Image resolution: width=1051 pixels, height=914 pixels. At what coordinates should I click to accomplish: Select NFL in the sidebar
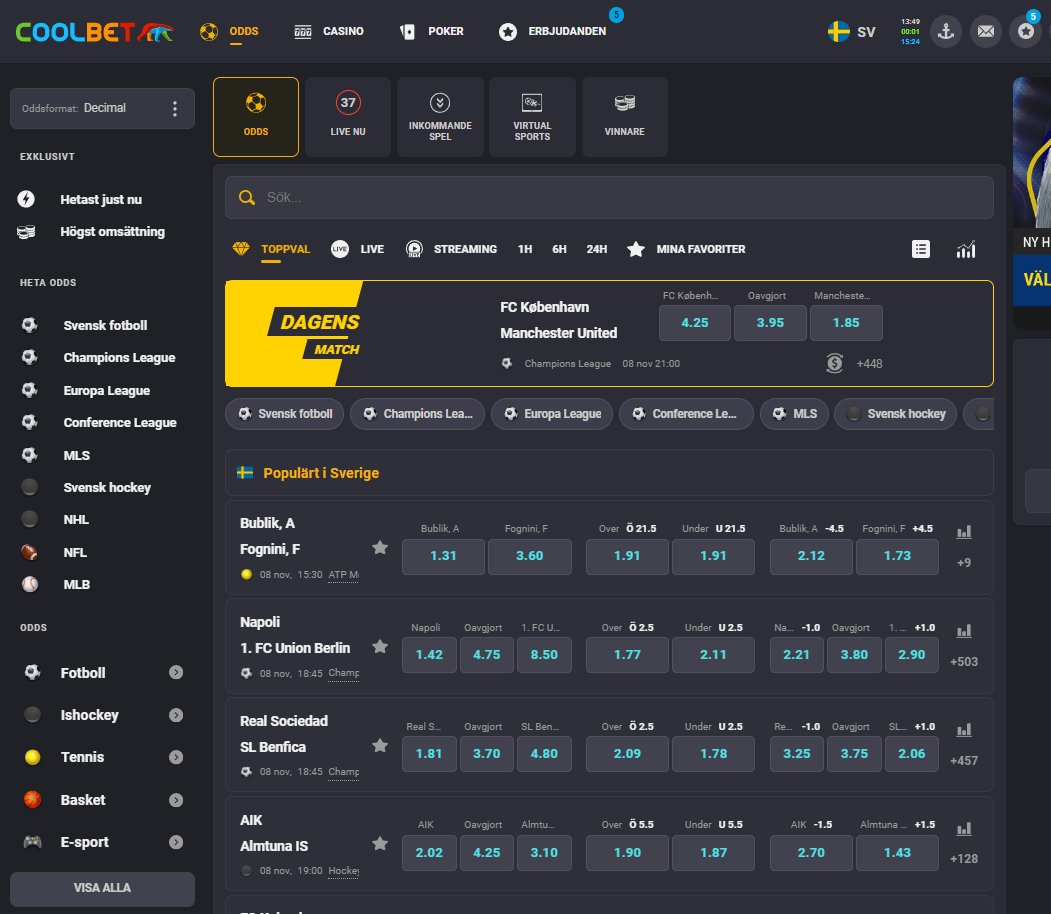pos(74,553)
